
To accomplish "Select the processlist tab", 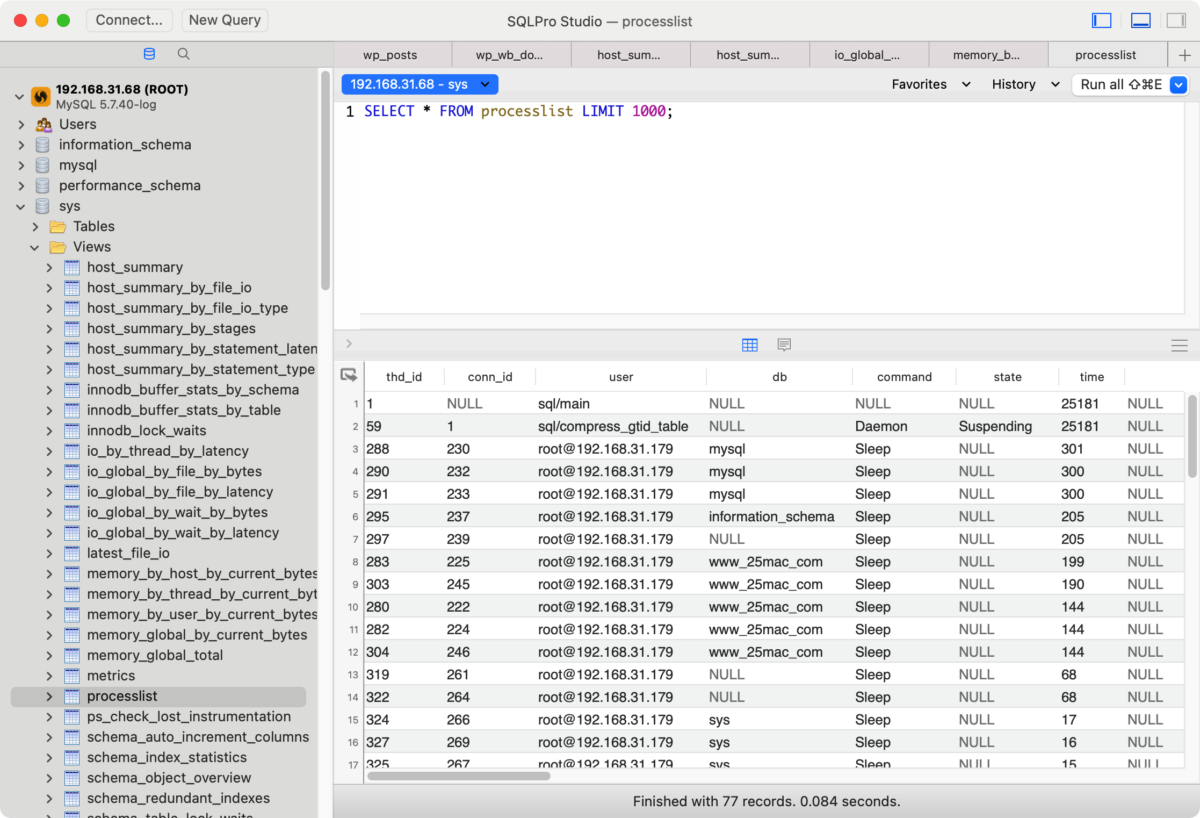I will click(1106, 55).
